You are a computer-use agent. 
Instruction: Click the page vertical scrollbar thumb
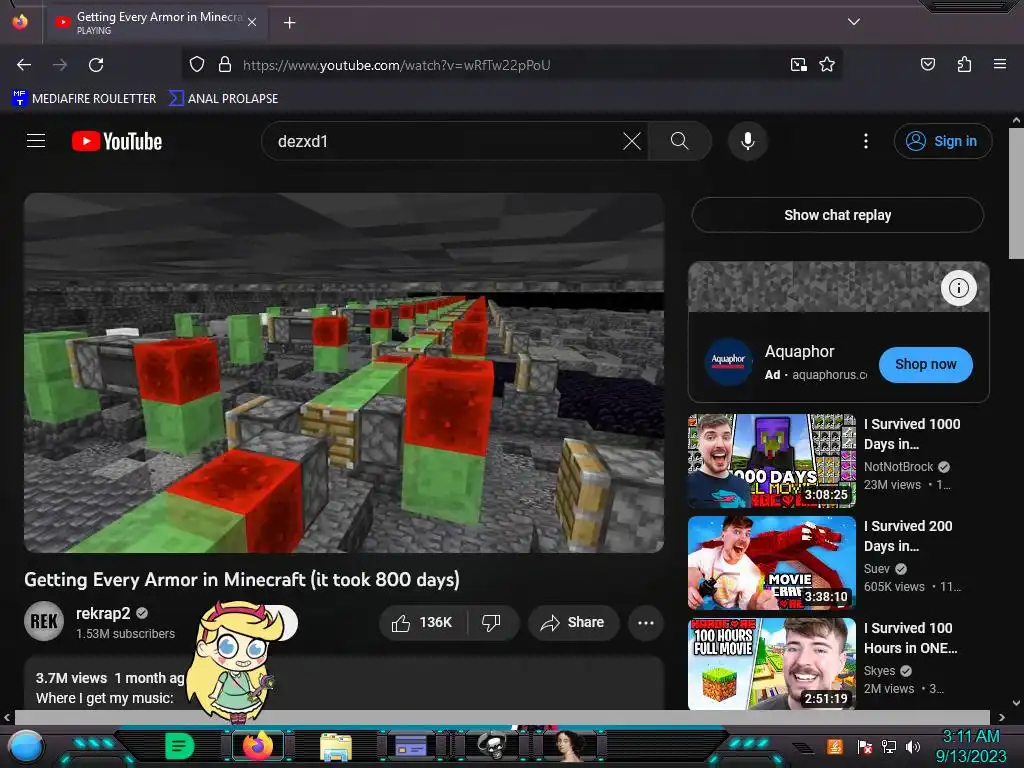[x=1016, y=193]
